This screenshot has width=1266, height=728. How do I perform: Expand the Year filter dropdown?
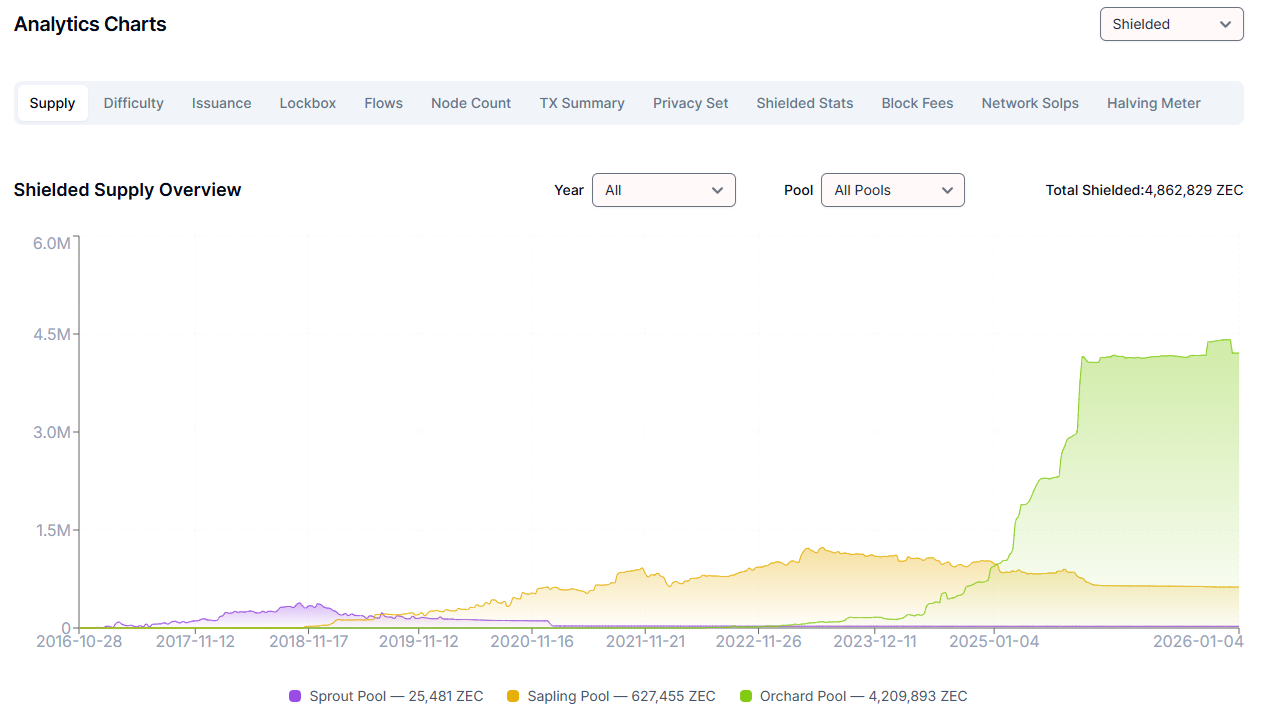click(x=663, y=190)
